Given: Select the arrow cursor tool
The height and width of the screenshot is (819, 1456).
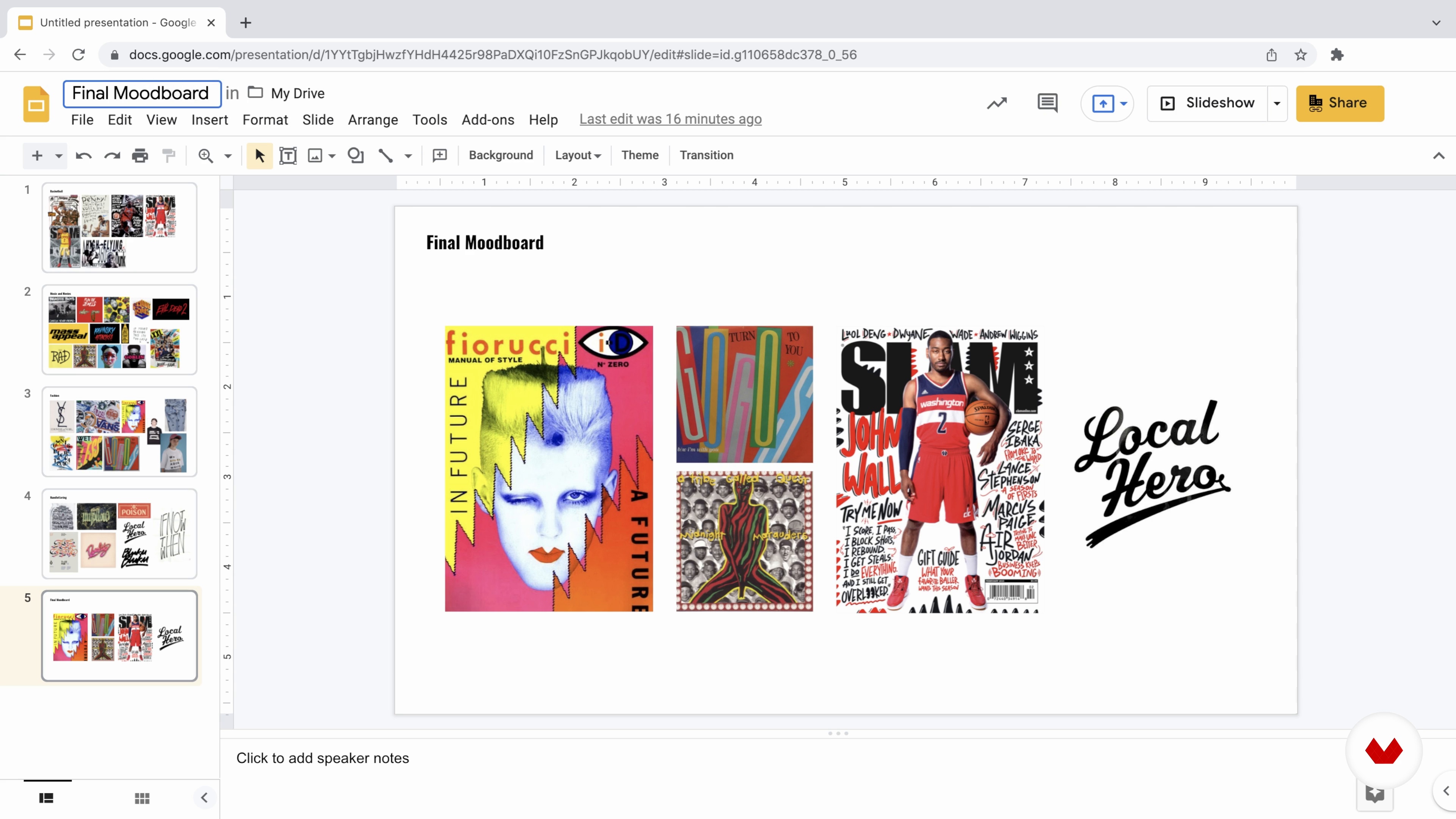Looking at the screenshot, I should pyautogui.click(x=259, y=155).
